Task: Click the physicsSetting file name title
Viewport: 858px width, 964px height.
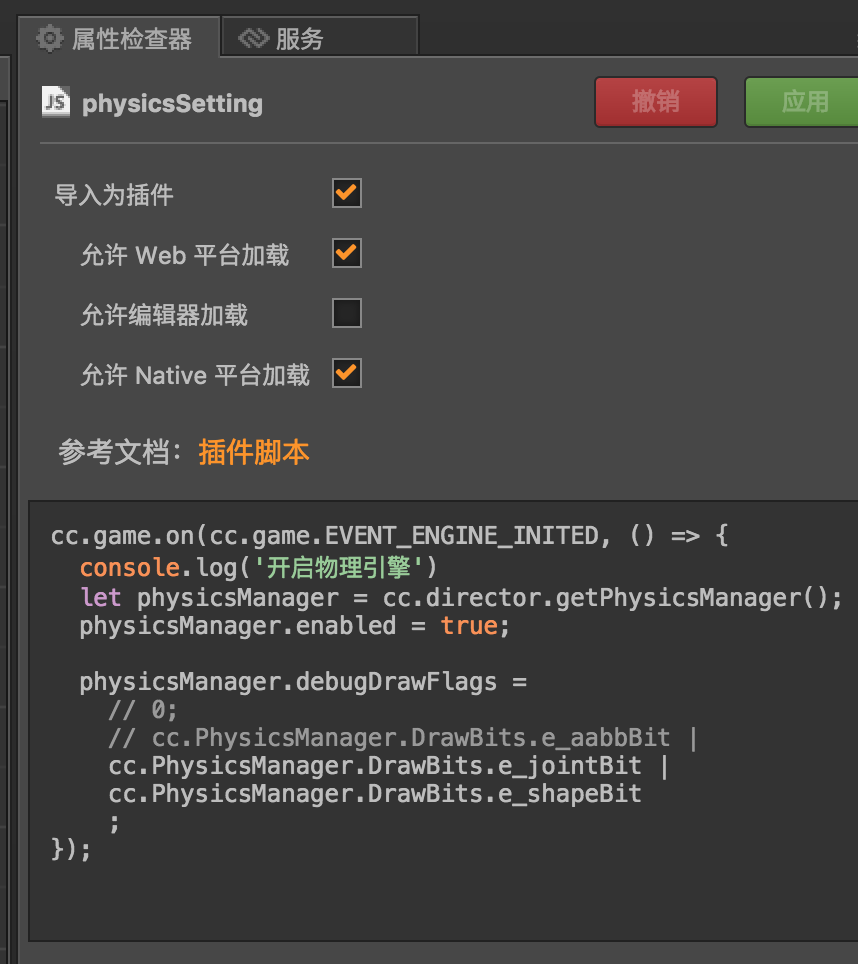Action: (172, 103)
